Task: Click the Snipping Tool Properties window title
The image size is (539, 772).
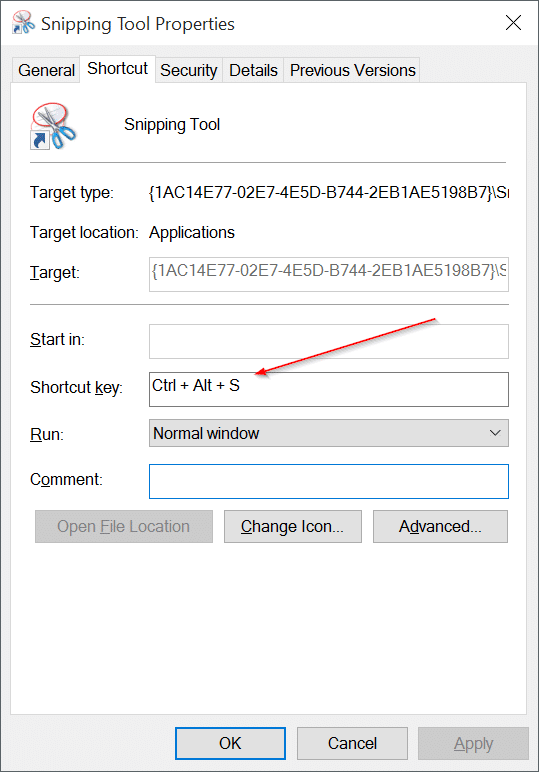Action: (x=138, y=24)
